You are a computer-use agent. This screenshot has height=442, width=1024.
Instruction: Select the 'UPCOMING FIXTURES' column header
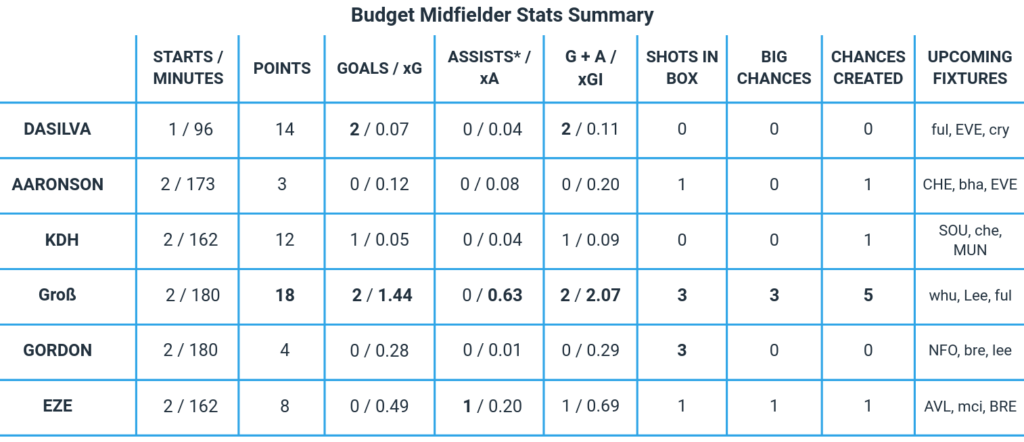pyautogui.click(x=966, y=67)
